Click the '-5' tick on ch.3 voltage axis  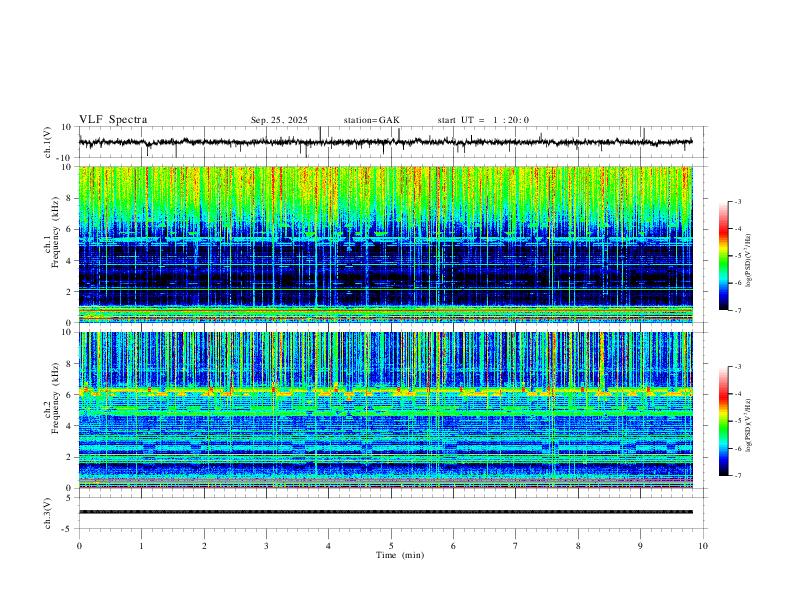pos(68,529)
